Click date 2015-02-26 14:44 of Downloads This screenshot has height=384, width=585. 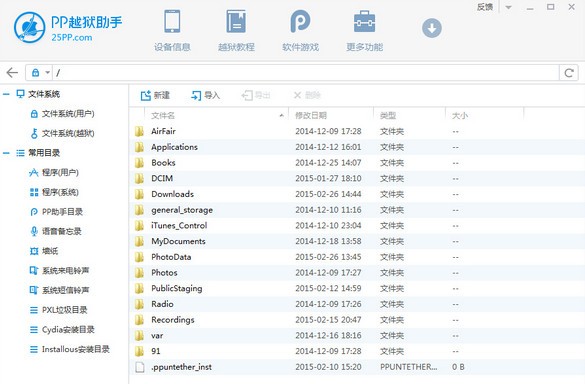328,194
